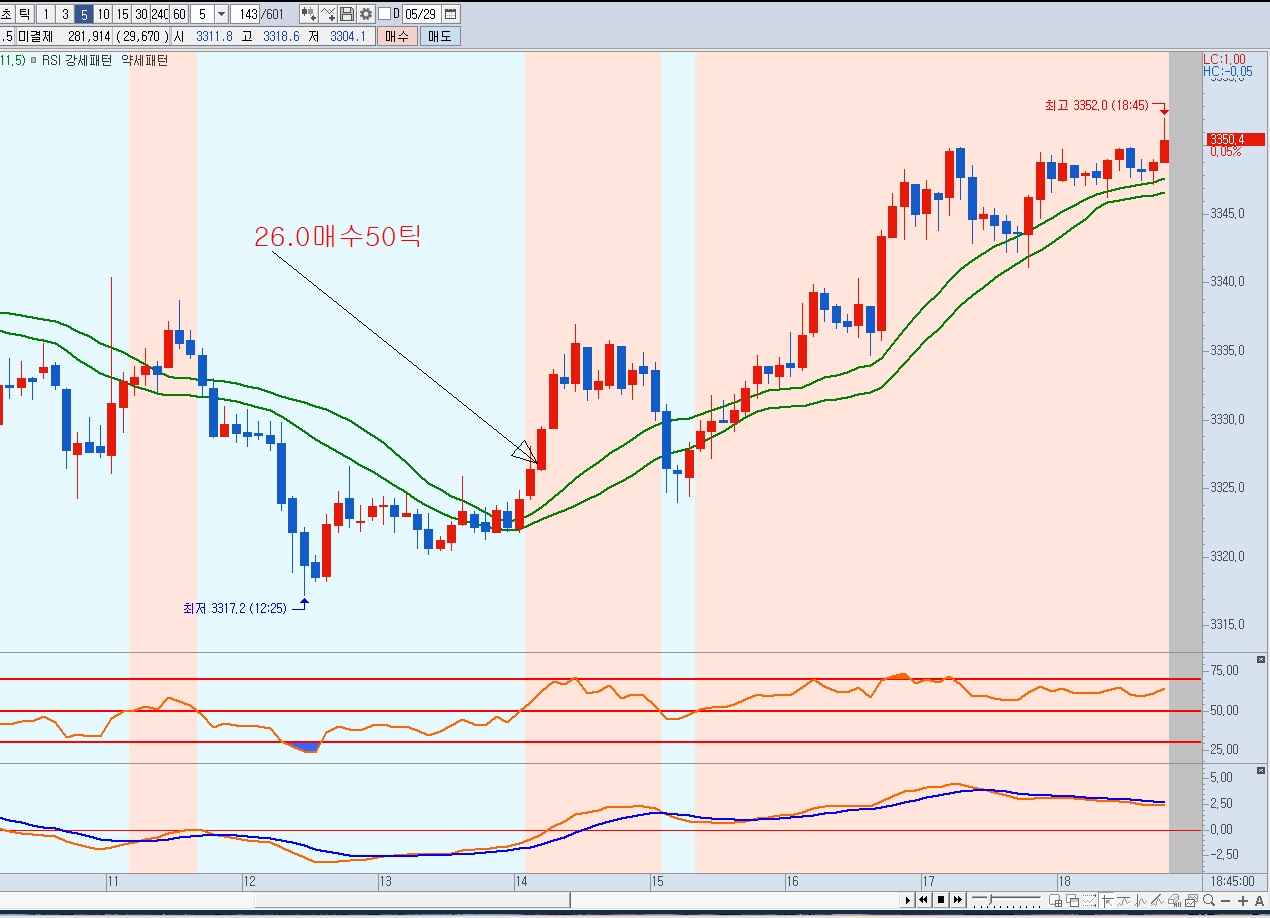Select the 10 period button
Screen dimensions: 1270x918
(x=103, y=14)
